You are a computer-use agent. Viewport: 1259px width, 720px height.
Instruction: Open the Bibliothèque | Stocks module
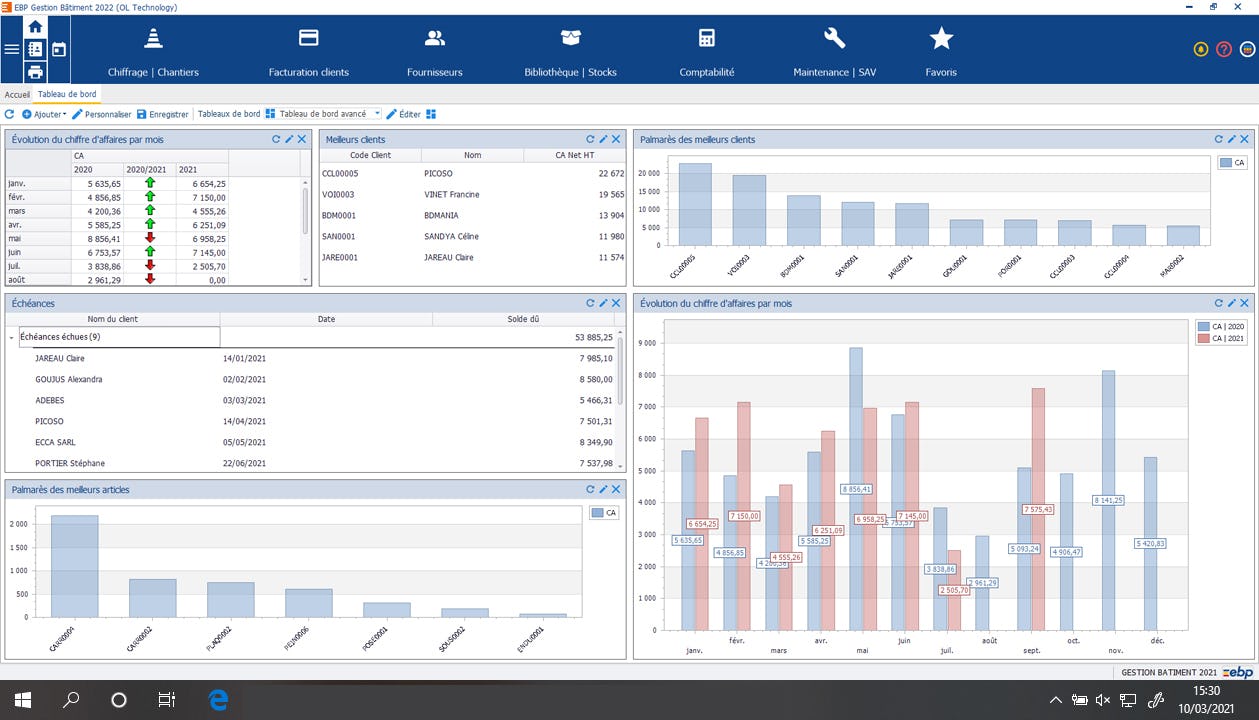(569, 49)
